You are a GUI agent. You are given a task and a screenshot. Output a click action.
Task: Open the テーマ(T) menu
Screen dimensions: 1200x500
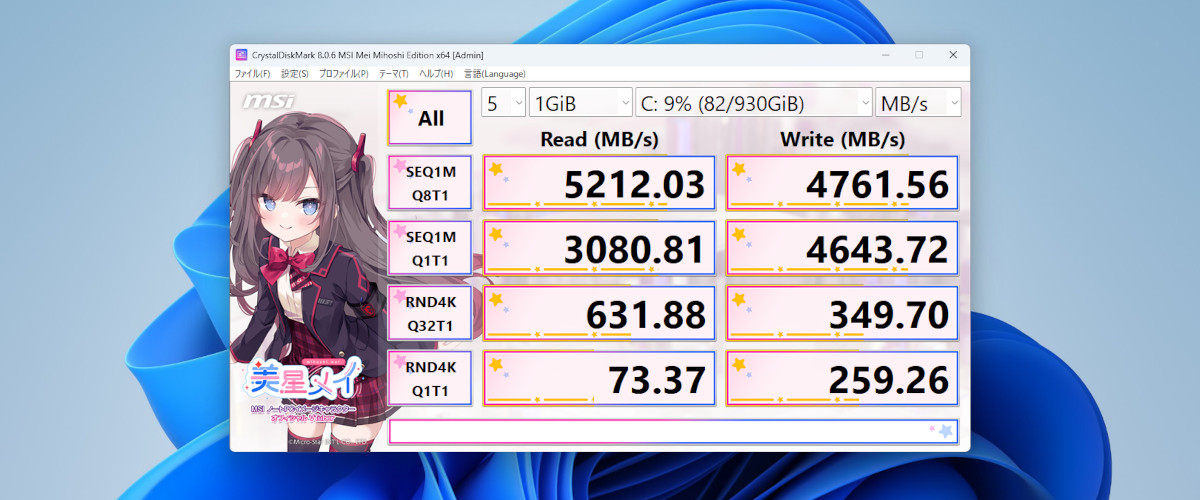click(393, 73)
